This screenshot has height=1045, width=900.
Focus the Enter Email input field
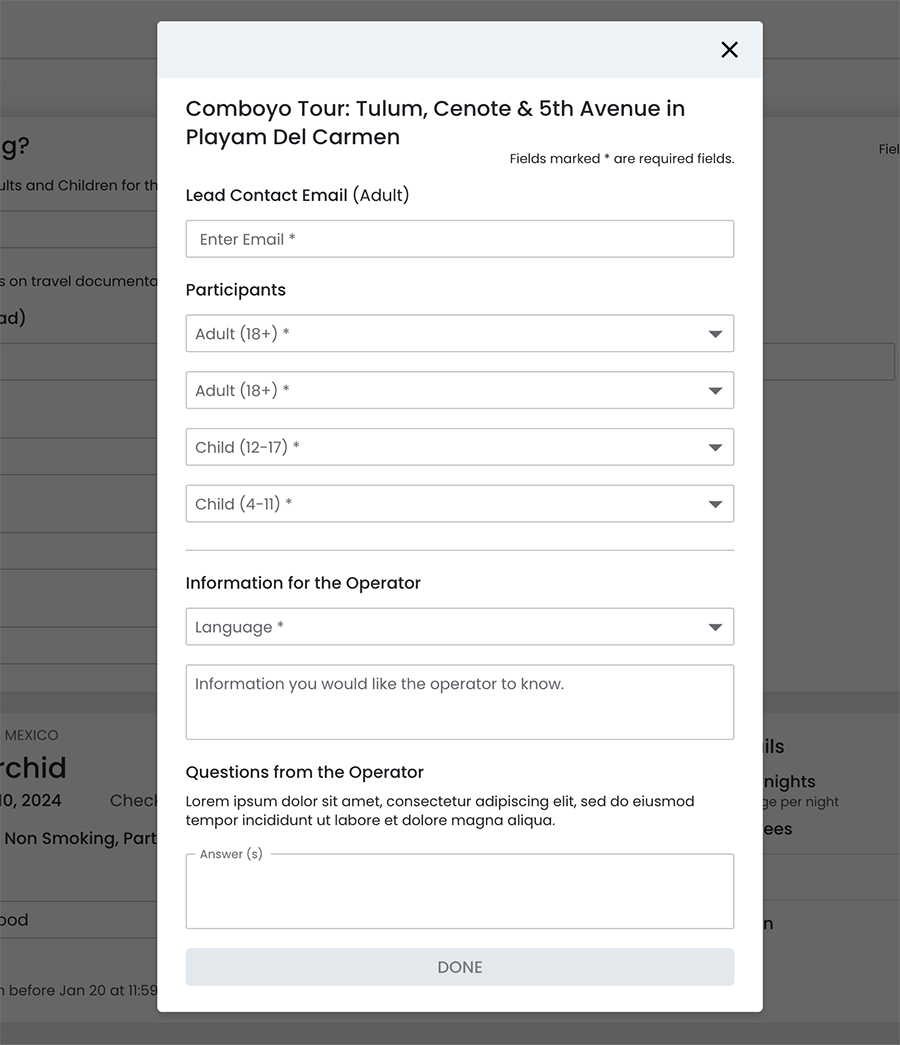460,240
